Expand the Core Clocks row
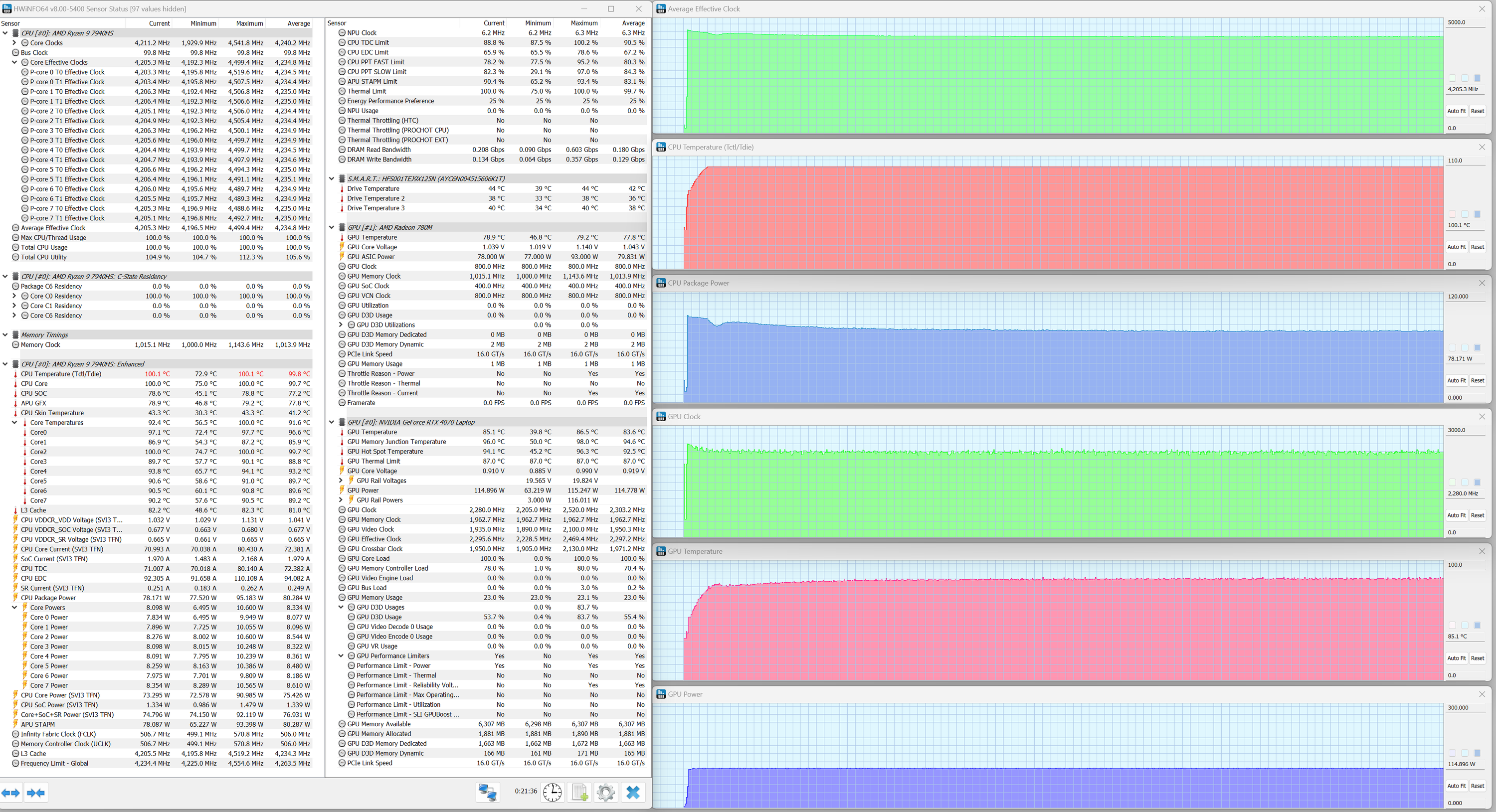 [x=14, y=43]
